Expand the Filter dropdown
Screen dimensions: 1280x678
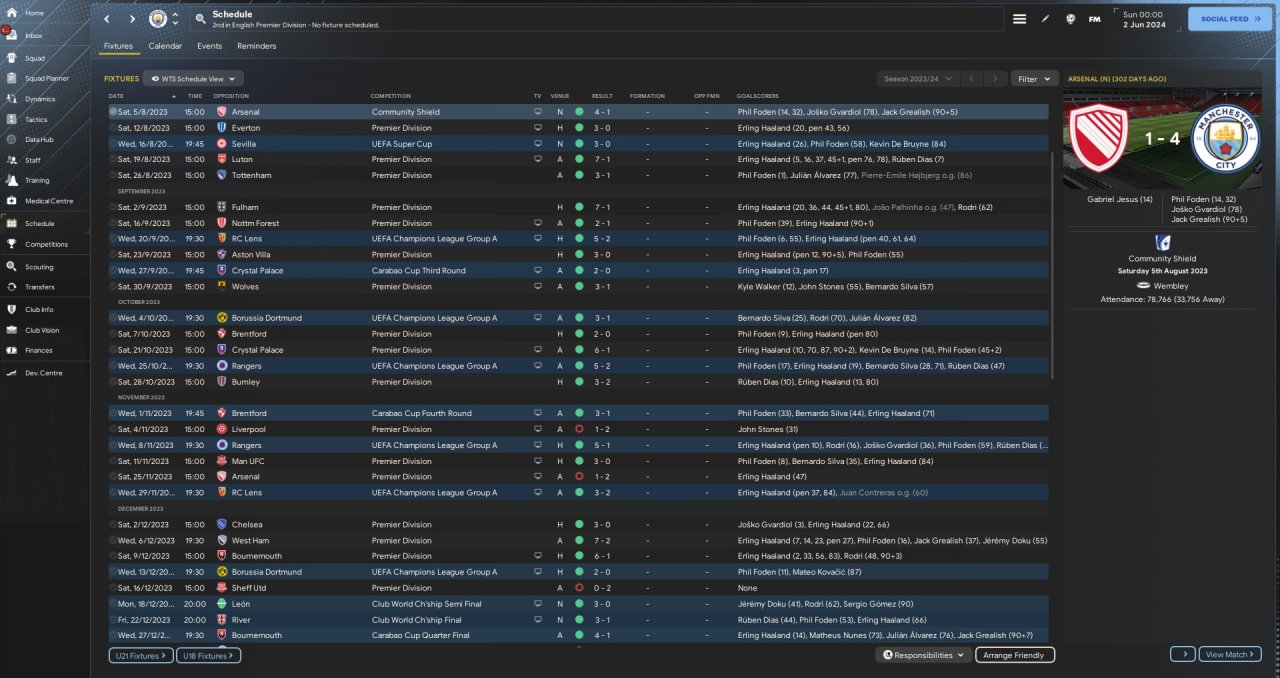(x=1034, y=78)
